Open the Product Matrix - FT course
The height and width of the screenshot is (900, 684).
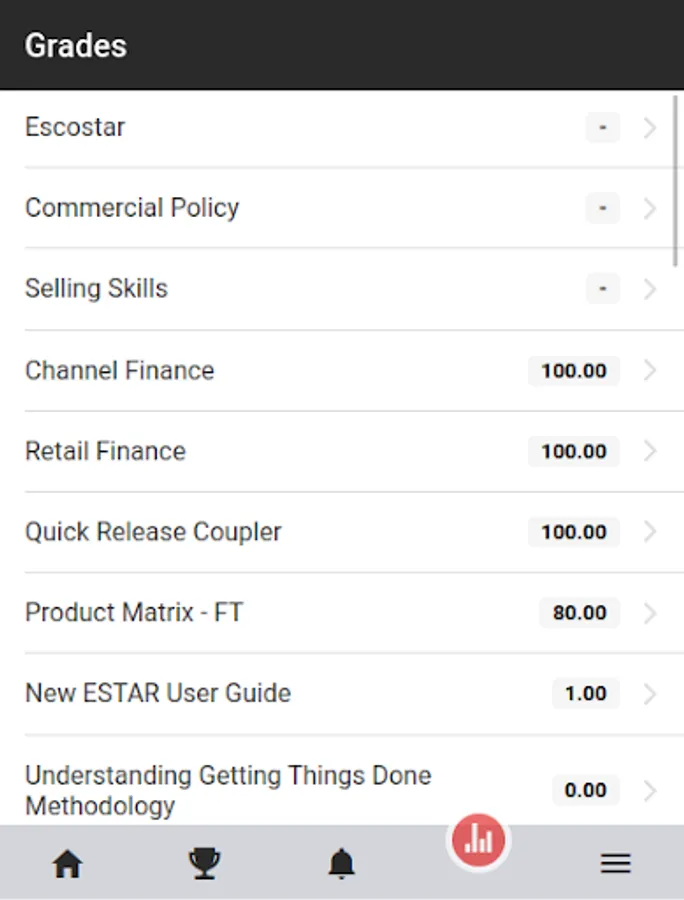[134, 613]
